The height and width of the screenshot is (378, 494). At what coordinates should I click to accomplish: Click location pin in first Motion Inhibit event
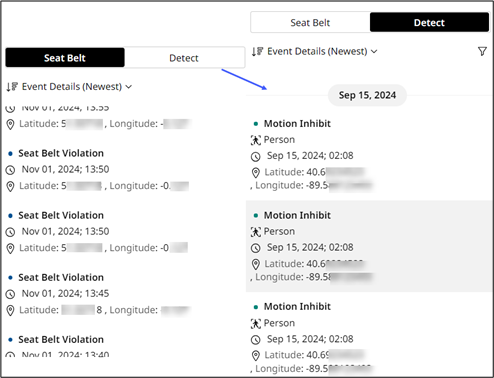(256, 173)
